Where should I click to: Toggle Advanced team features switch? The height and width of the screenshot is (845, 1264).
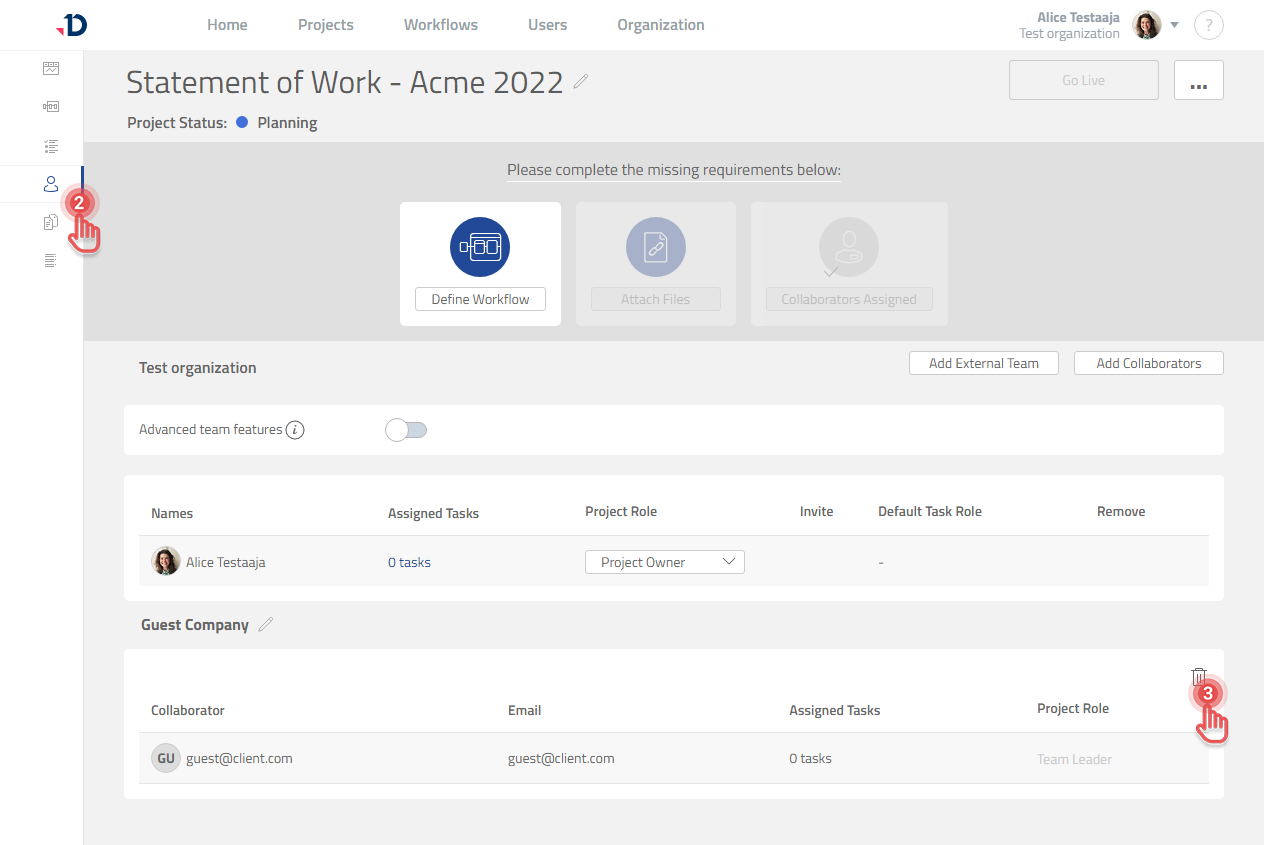[406, 430]
